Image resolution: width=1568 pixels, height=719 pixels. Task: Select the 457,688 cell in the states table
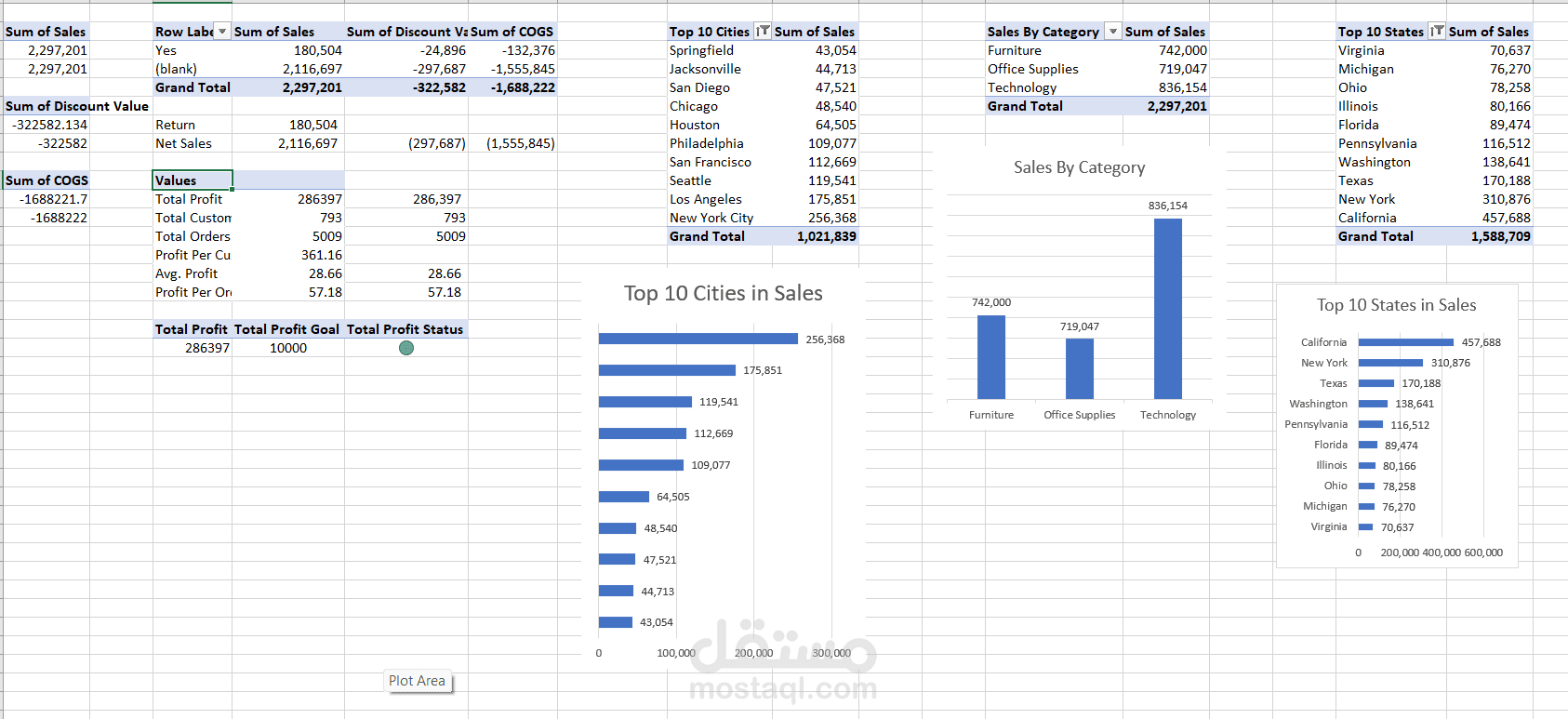click(x=1490, y=218)
